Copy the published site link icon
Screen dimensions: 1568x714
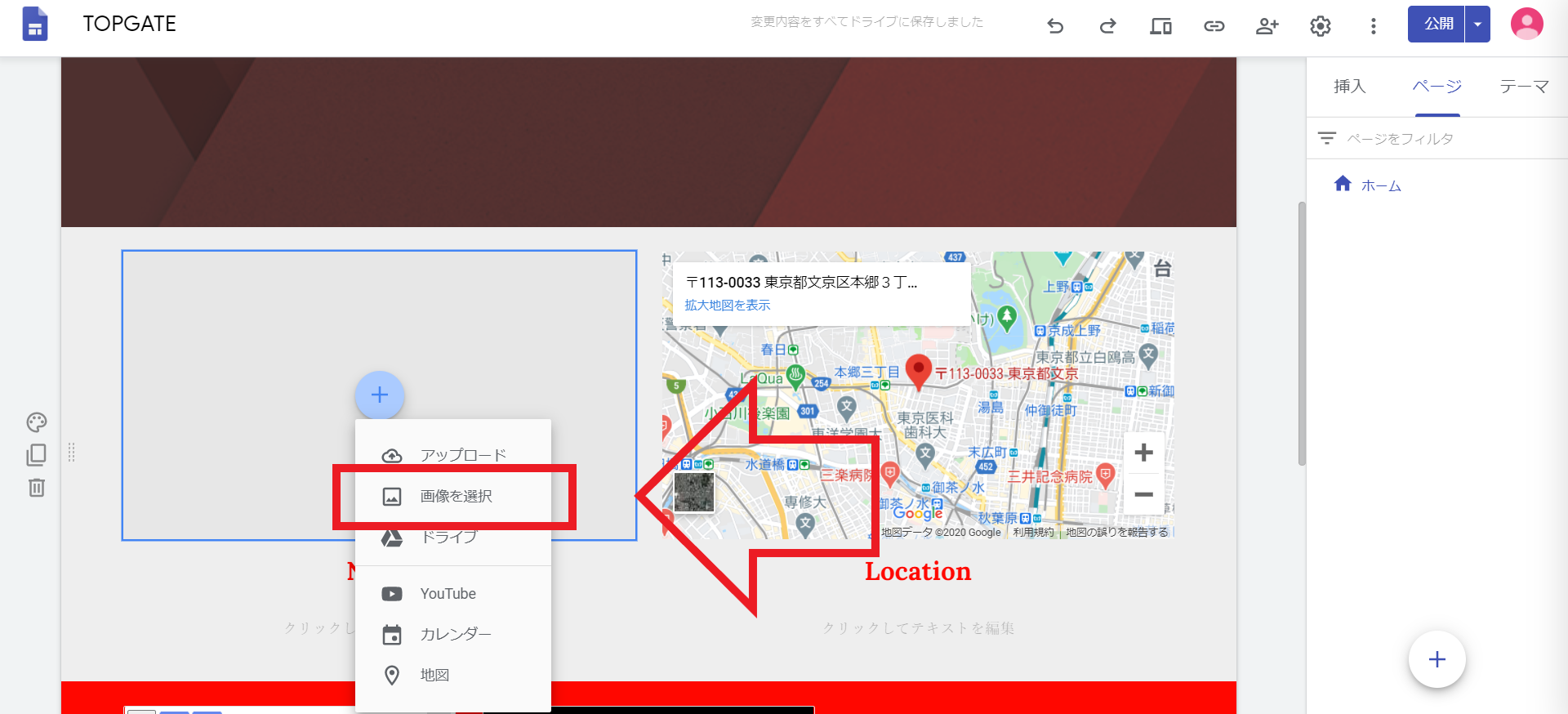1214,26
